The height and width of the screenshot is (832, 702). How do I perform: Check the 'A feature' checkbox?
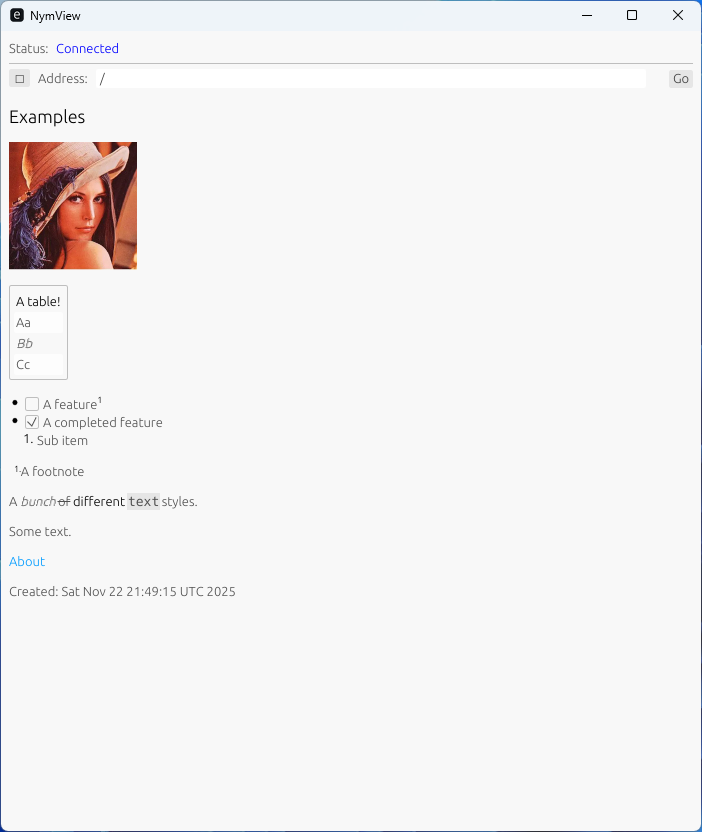tap(32, 404)
